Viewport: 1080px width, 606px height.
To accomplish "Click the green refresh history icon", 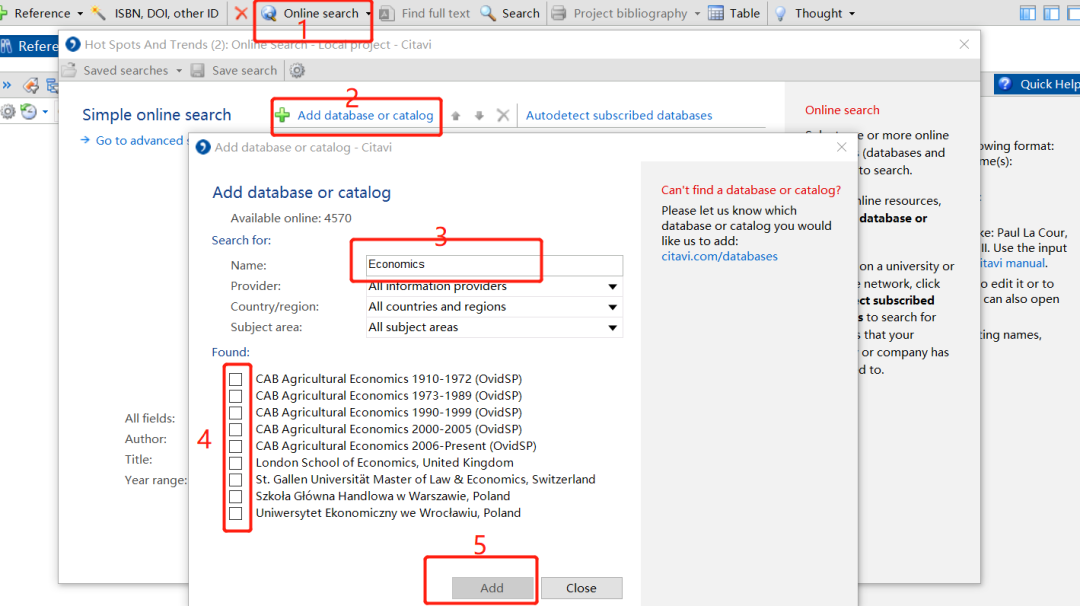I will (28, 111).
